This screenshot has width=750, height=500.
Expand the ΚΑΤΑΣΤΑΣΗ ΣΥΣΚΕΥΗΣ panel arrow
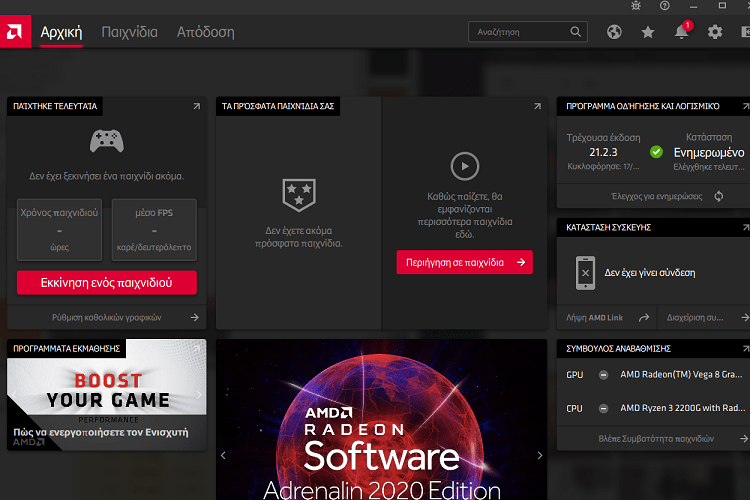pos(746,227)
